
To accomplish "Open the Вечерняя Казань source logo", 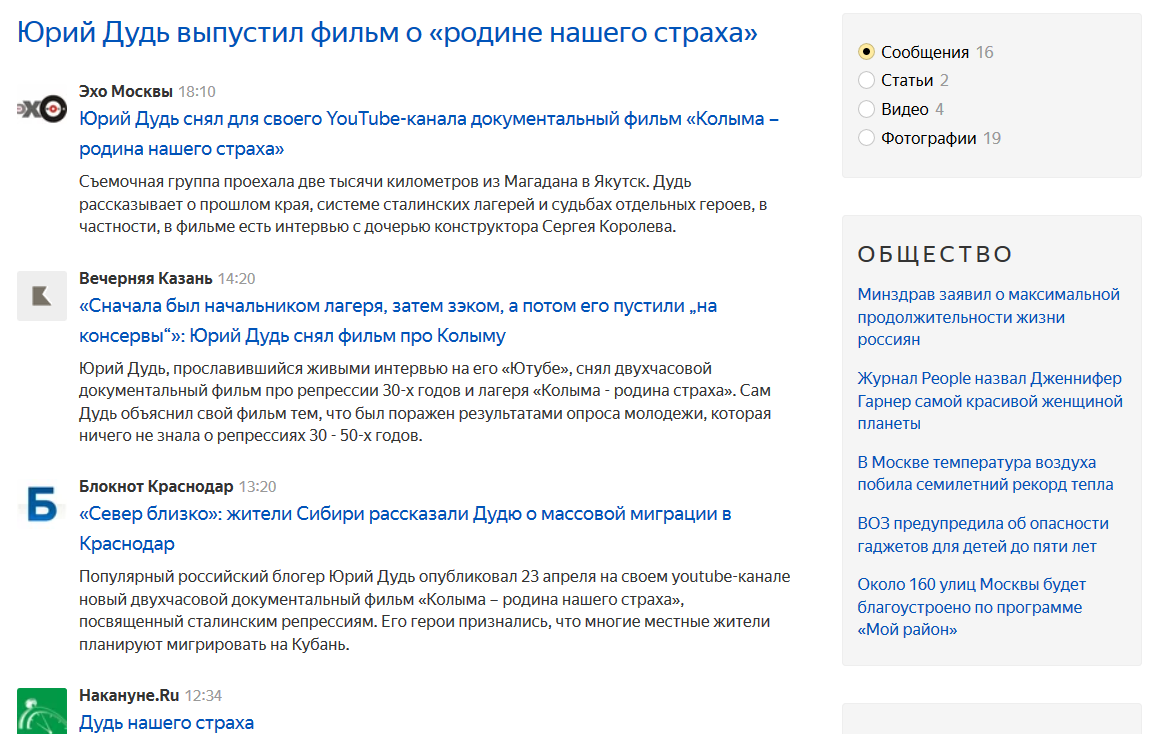I will [42, 296].
